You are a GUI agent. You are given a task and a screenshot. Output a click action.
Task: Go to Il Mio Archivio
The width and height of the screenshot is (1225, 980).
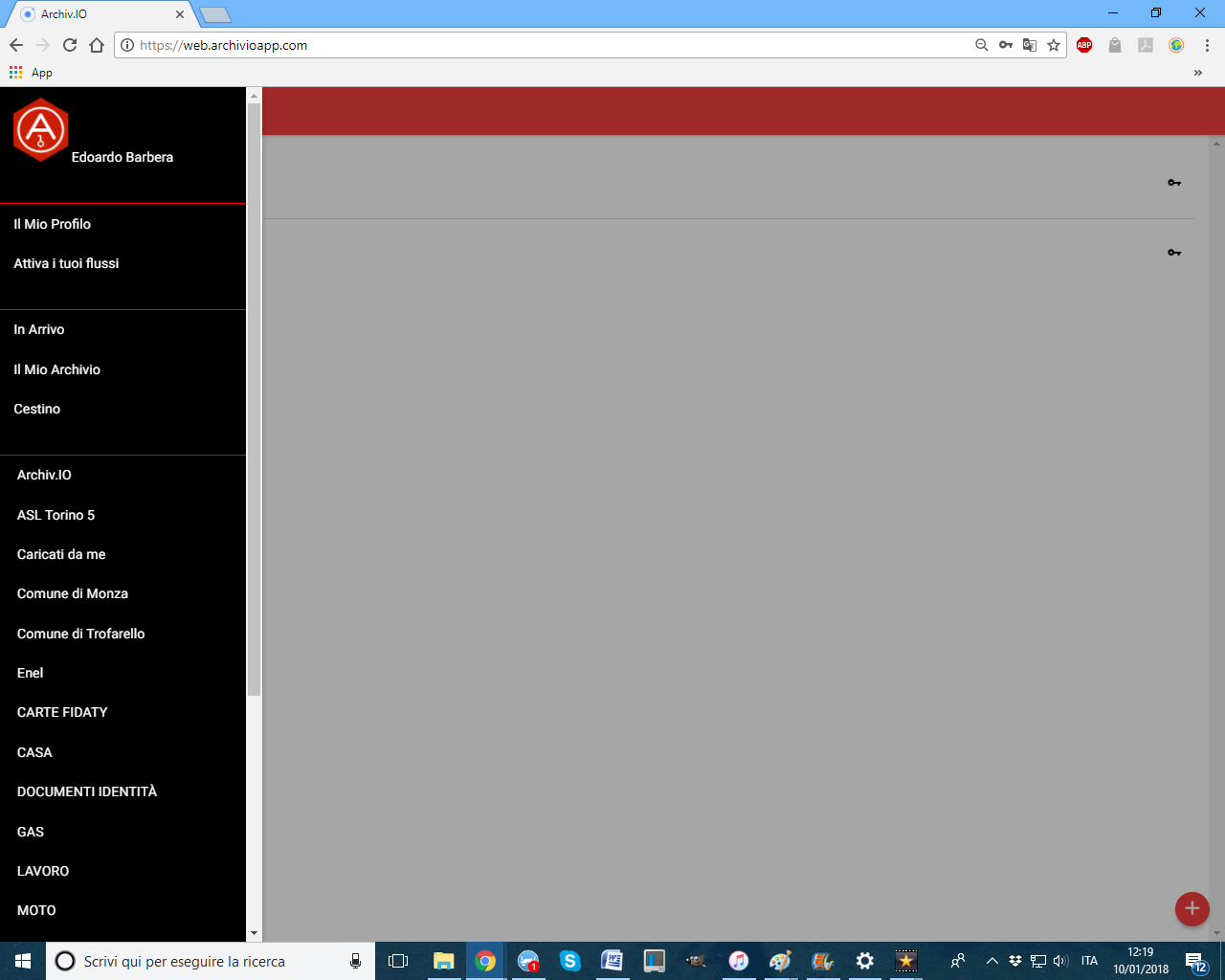coord(56,369)
